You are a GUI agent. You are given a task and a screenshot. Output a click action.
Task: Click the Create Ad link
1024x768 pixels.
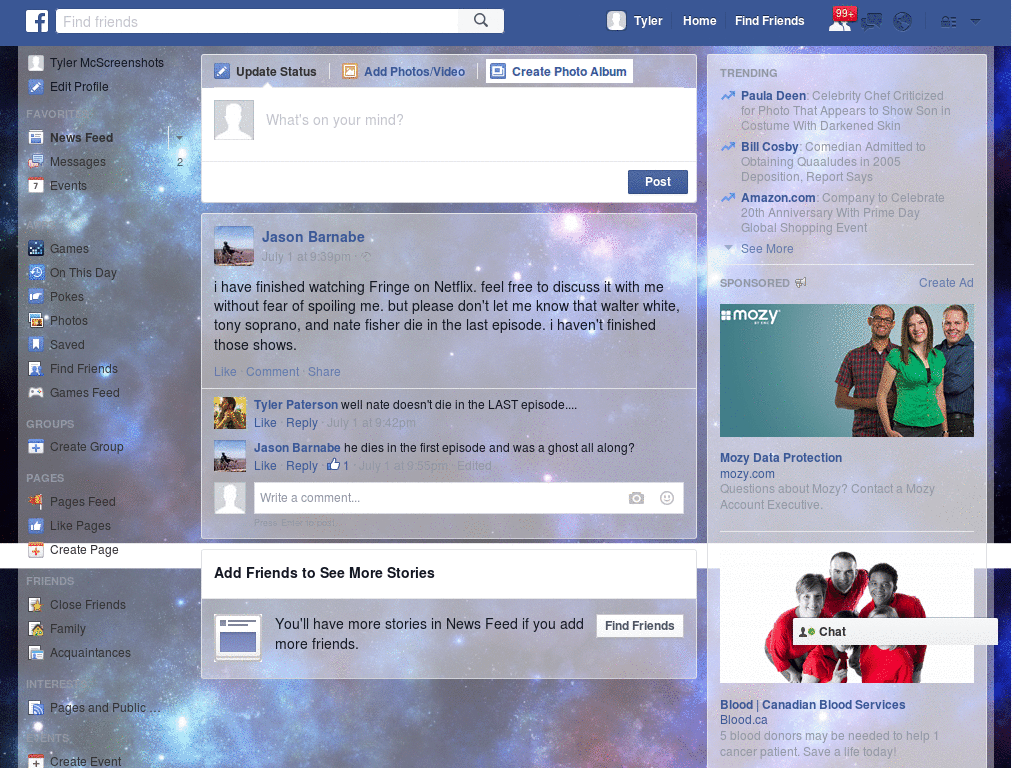946,283
